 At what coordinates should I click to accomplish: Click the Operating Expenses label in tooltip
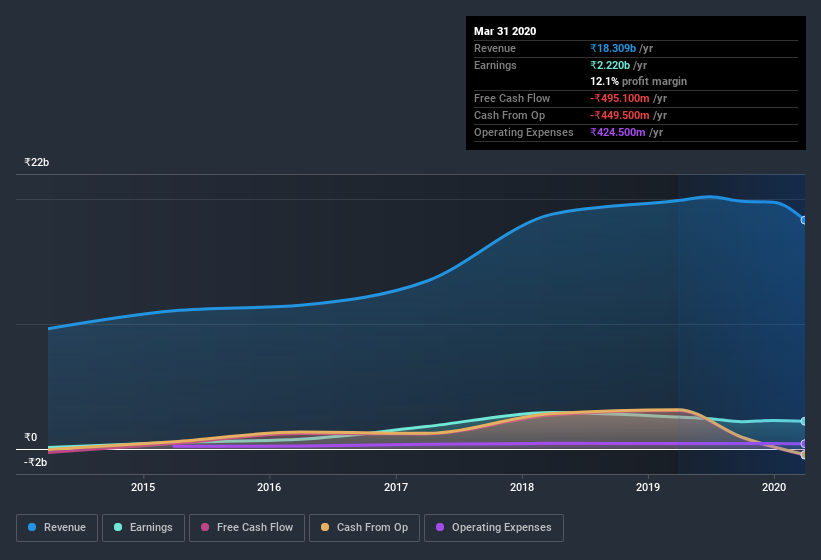click(x=524, y=132)
